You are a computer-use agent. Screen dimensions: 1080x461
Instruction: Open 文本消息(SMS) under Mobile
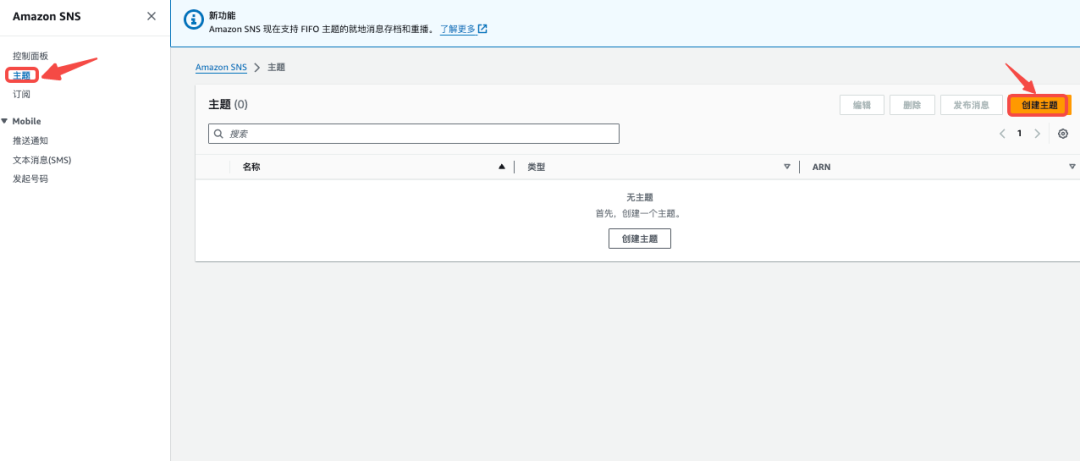click(x=42, y=160)
